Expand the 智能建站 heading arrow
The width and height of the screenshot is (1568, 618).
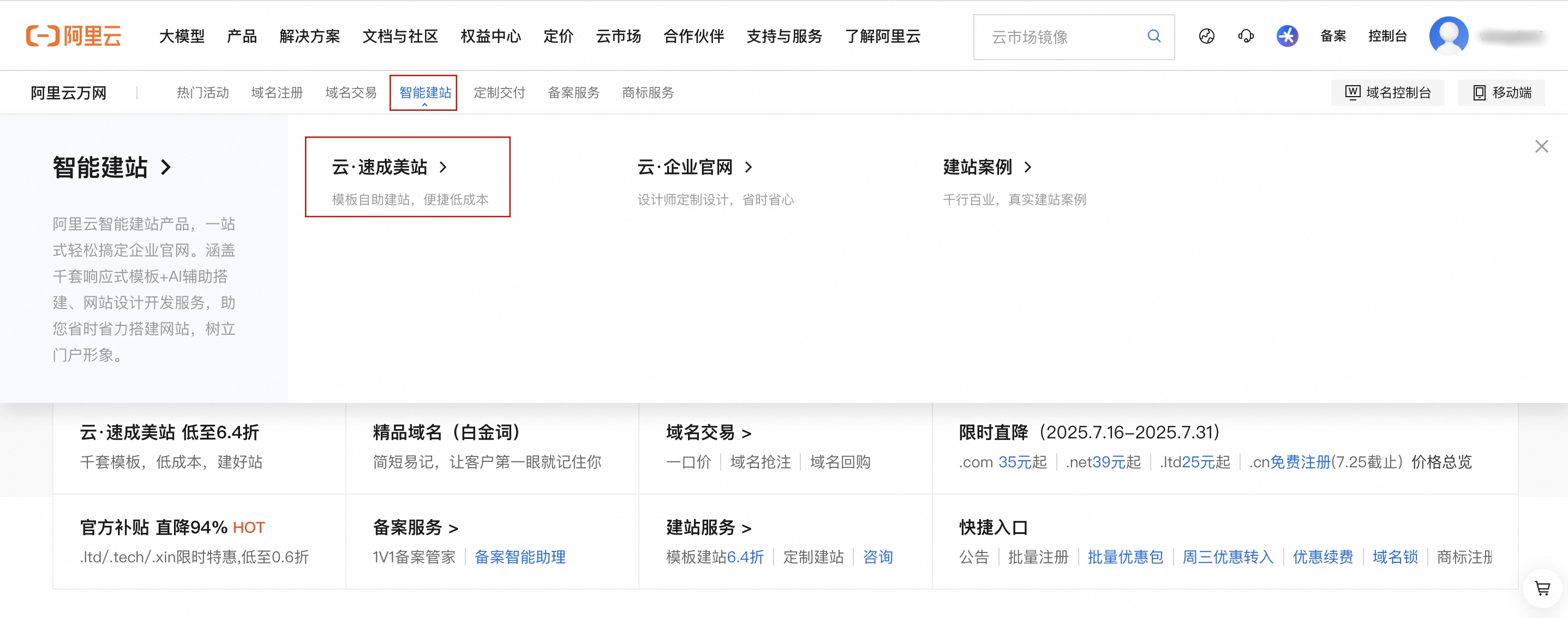(x=166, y=168)
